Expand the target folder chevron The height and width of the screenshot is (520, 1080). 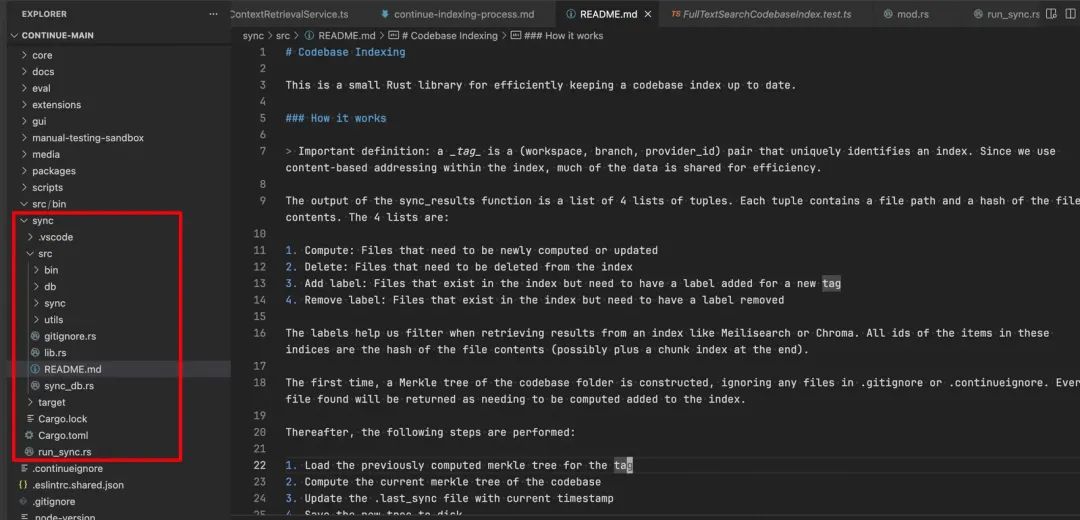[x=30, y=402]
